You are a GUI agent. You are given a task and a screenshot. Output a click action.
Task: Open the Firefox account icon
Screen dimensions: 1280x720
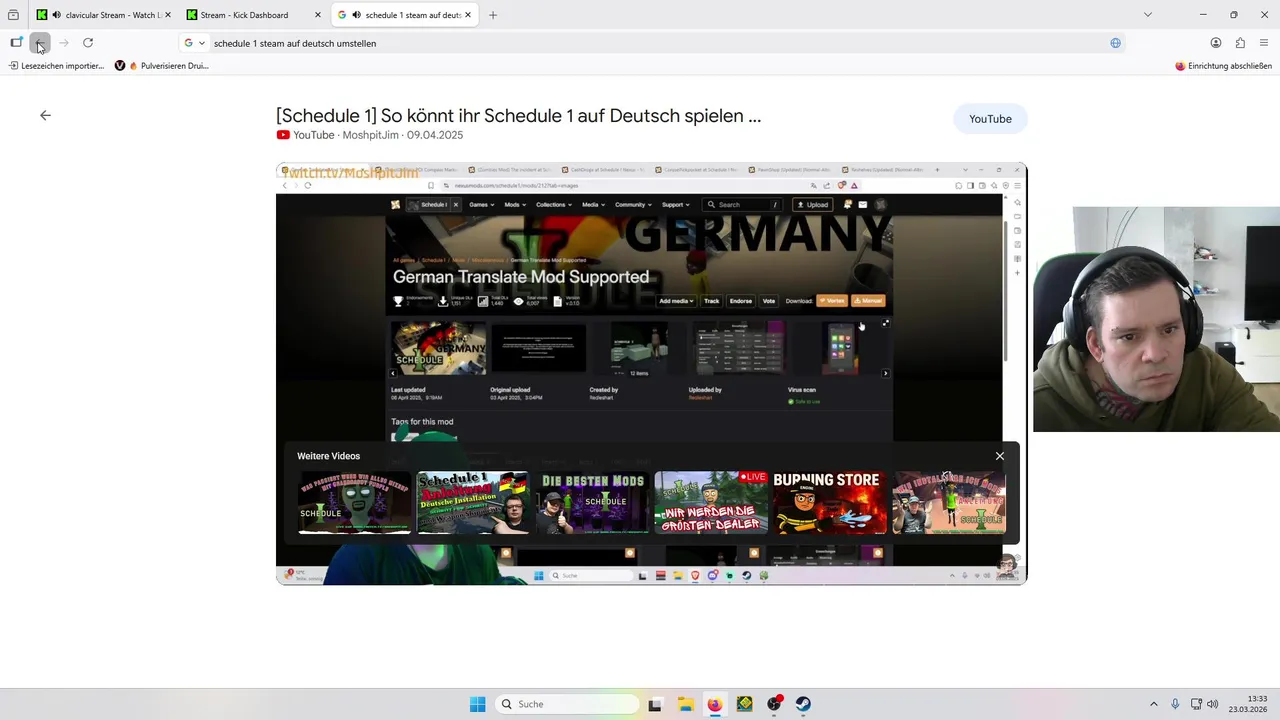1216,43
